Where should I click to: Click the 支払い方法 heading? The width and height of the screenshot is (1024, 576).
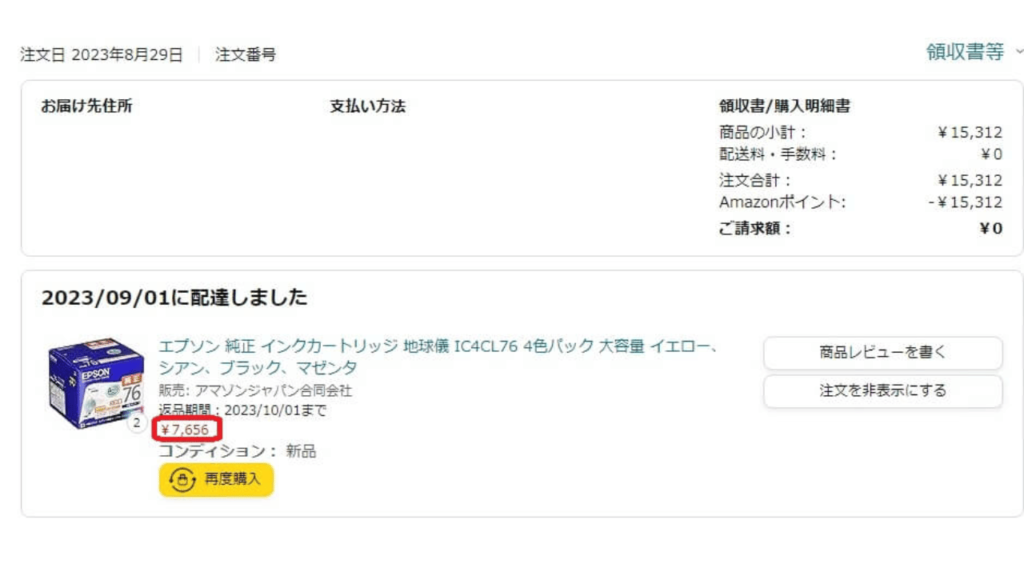368,106
